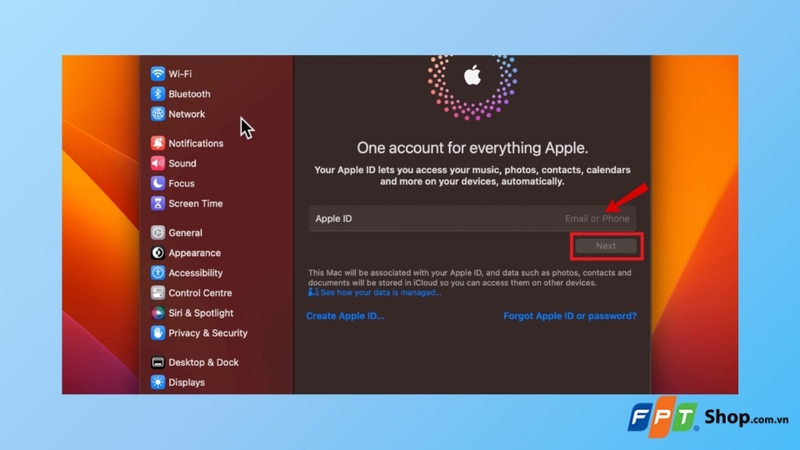Open Screen Time settings label
800x450 pixels.
click(x=195, y=204)
